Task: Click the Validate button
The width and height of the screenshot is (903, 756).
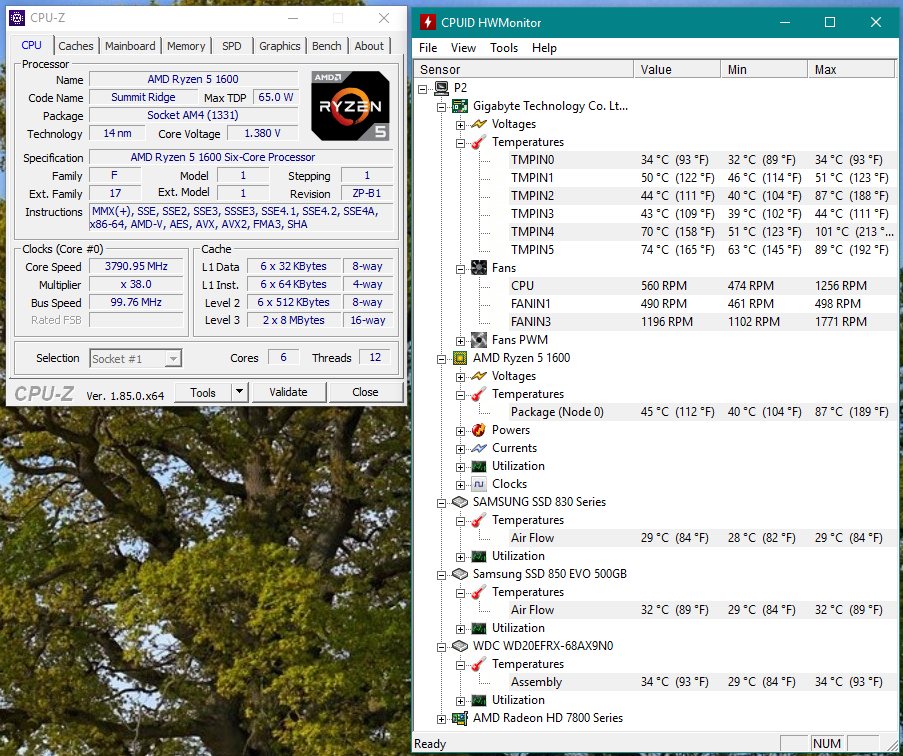Action: [x=288, y=392]
